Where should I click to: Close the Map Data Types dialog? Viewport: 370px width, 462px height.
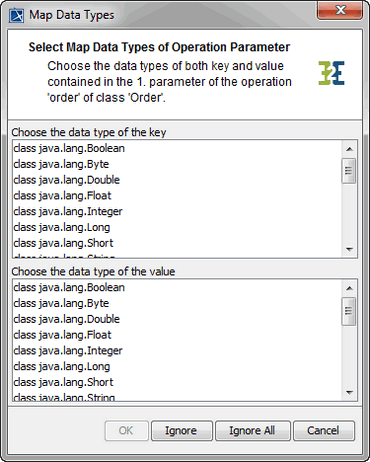point(340,10)
